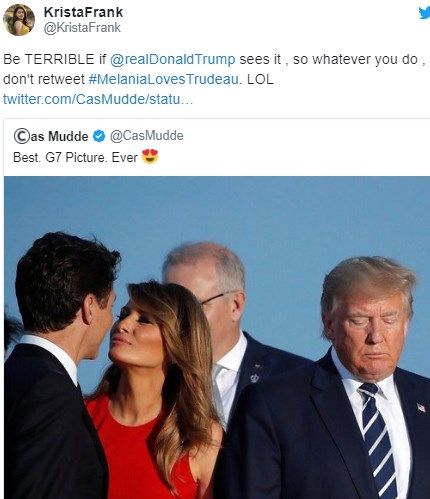Click the "Be TERRIBLE if" tweet text
The image size is (430, 499).
[54, 59]
